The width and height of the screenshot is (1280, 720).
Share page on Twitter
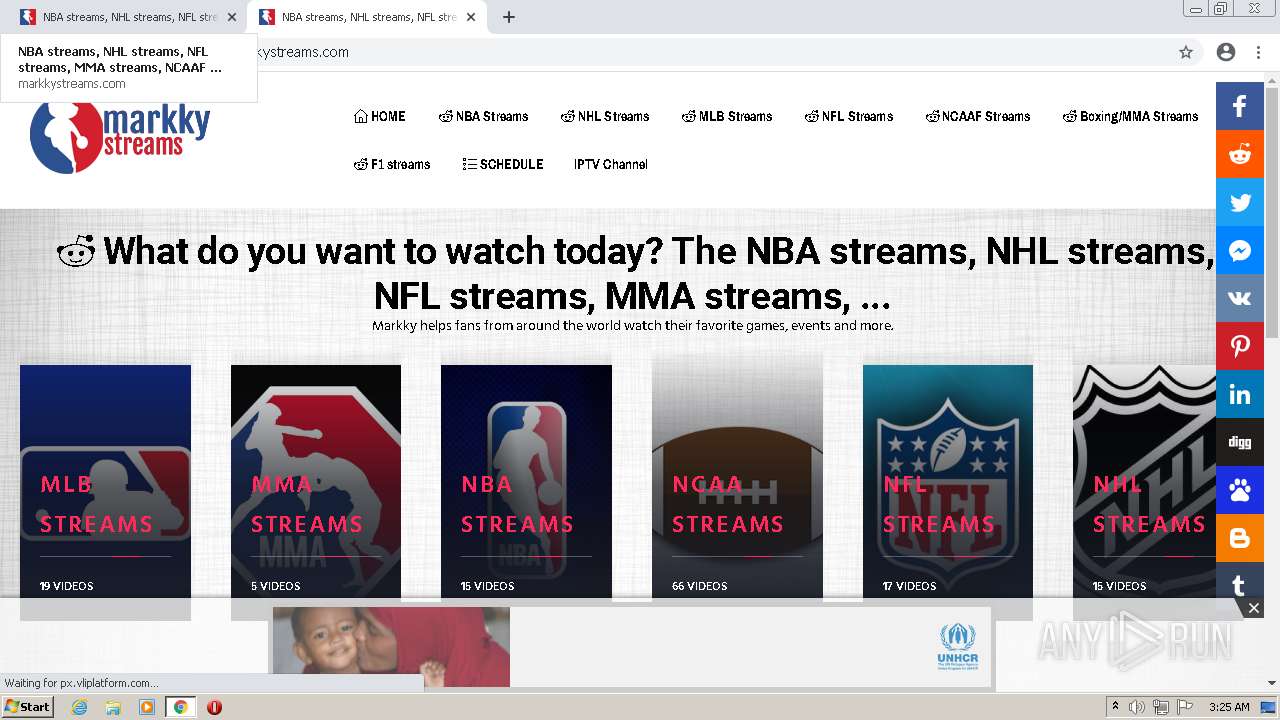(x=1240, y=202)
